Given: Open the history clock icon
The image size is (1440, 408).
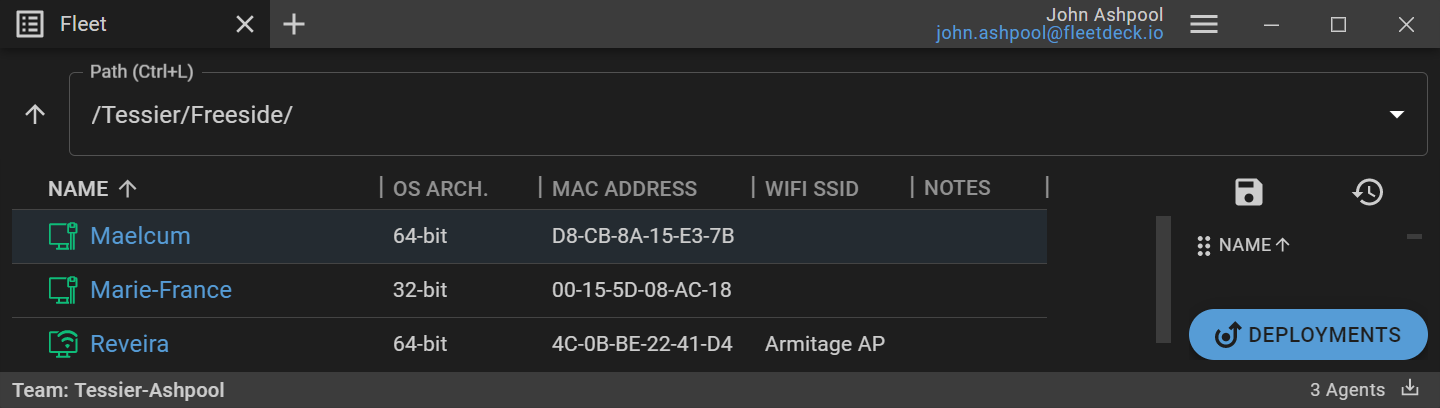Looking at the screenshot, I should click(x=1367, y=191).
